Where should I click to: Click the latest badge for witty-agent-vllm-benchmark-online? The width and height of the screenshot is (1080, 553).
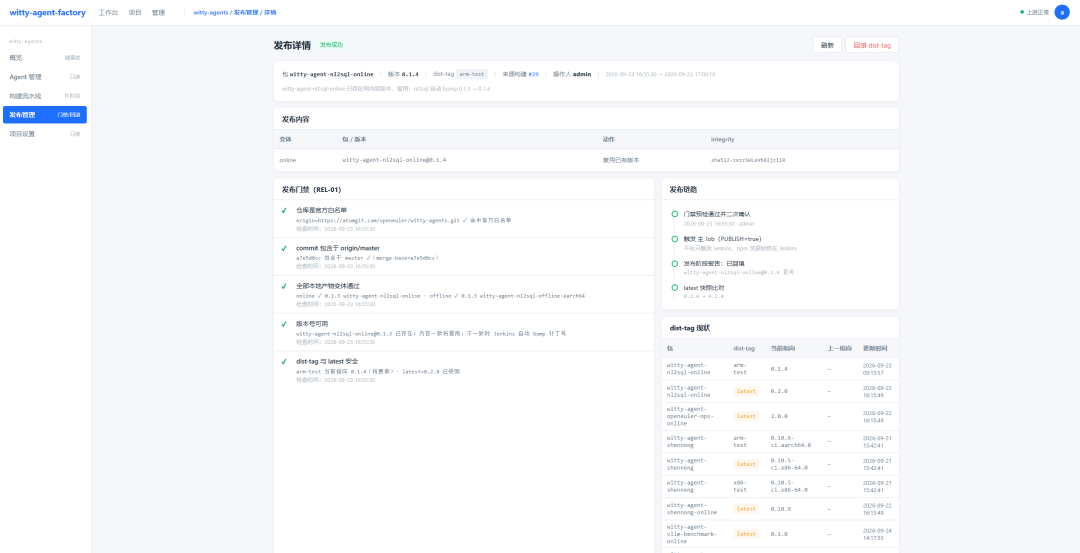(x=746, y=534)
